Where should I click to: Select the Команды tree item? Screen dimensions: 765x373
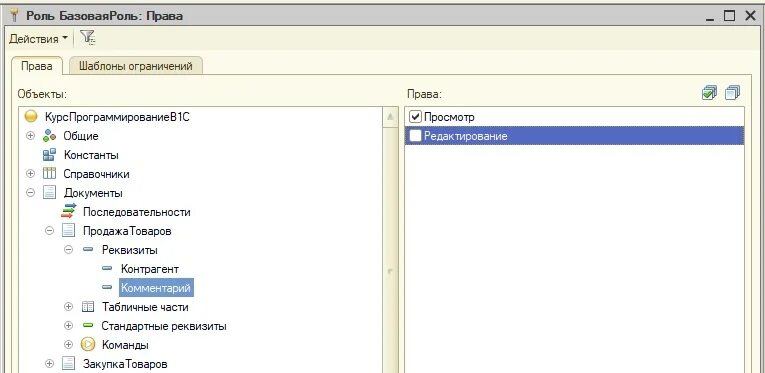click(125, 345)
